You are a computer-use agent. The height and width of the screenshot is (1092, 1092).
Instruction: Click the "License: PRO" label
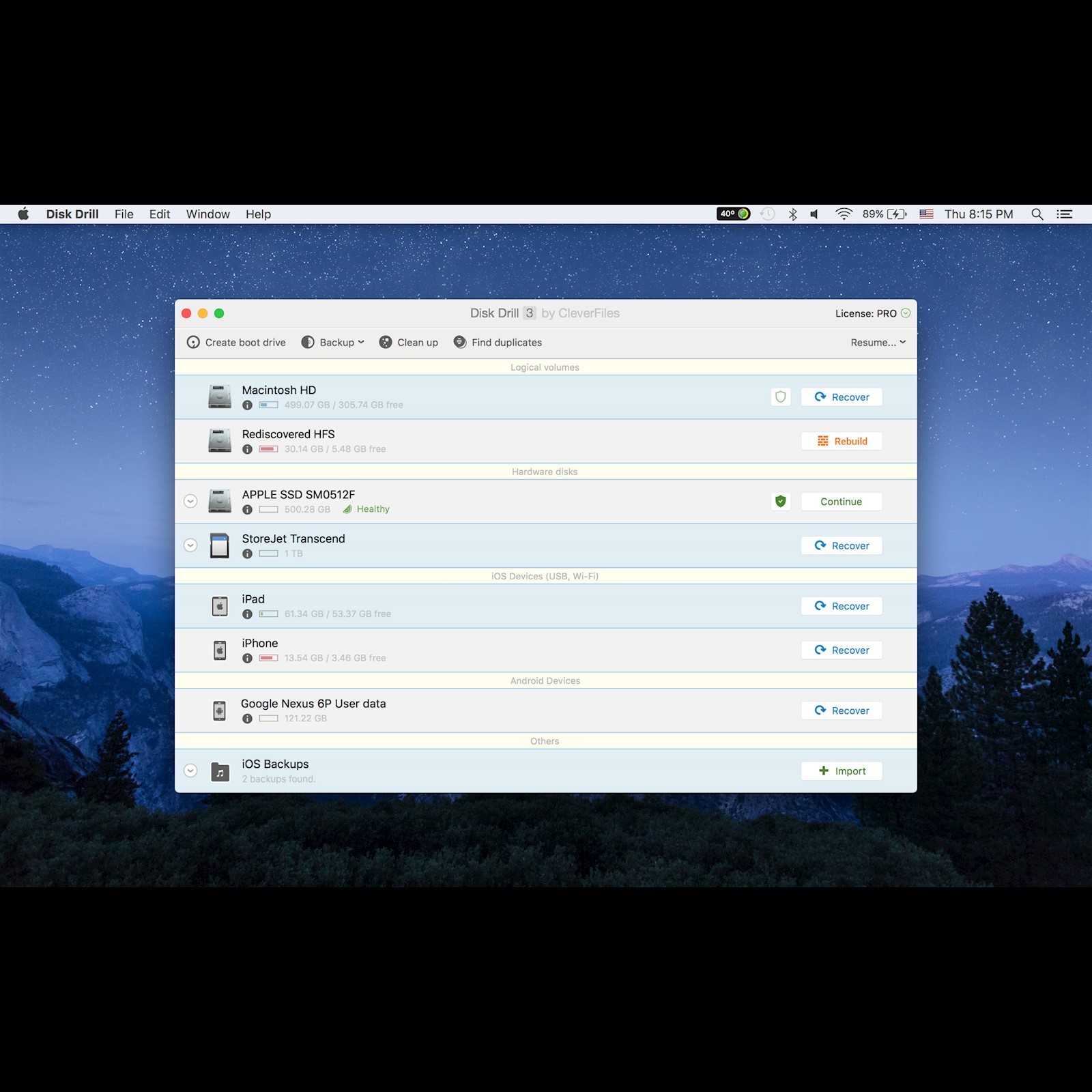tap(865, 313)
